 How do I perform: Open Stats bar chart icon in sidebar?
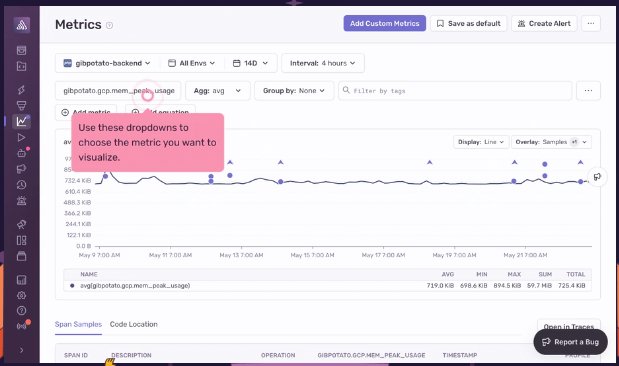click(x=21, y=280)
